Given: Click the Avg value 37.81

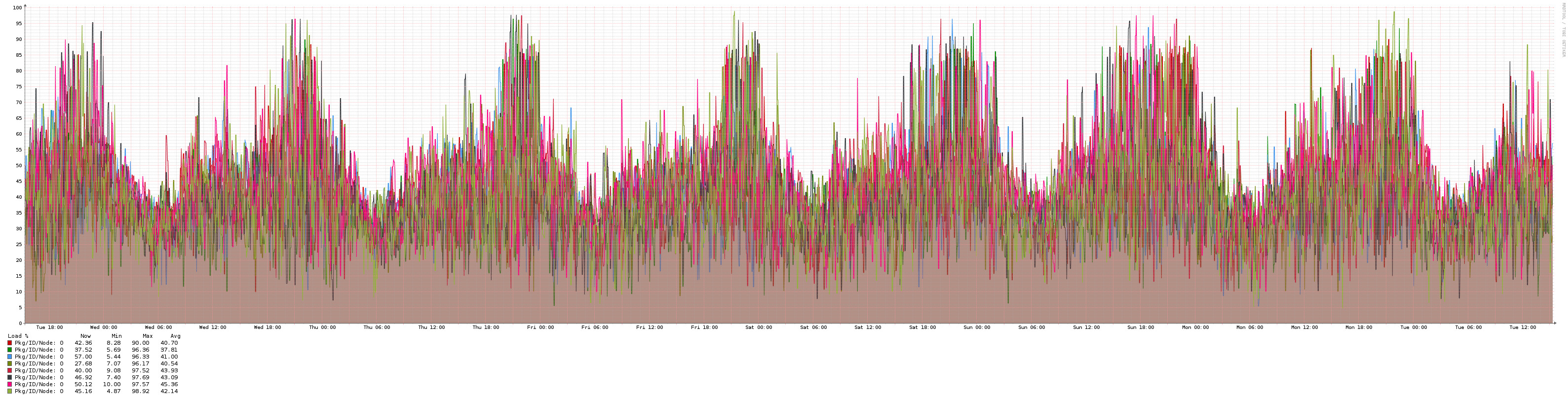Looking at the screenshot, I should [169, 350].
